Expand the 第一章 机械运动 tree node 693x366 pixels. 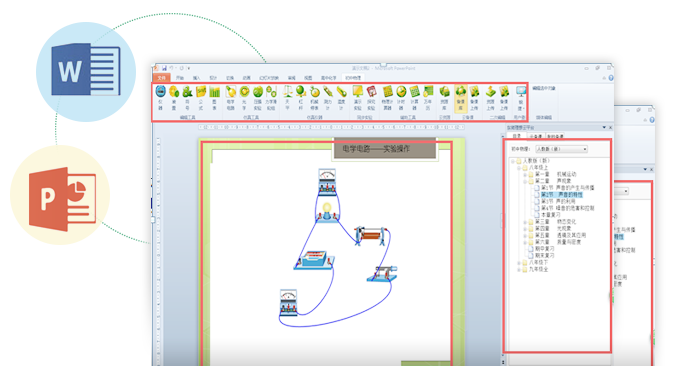click(x=525, y=175)
